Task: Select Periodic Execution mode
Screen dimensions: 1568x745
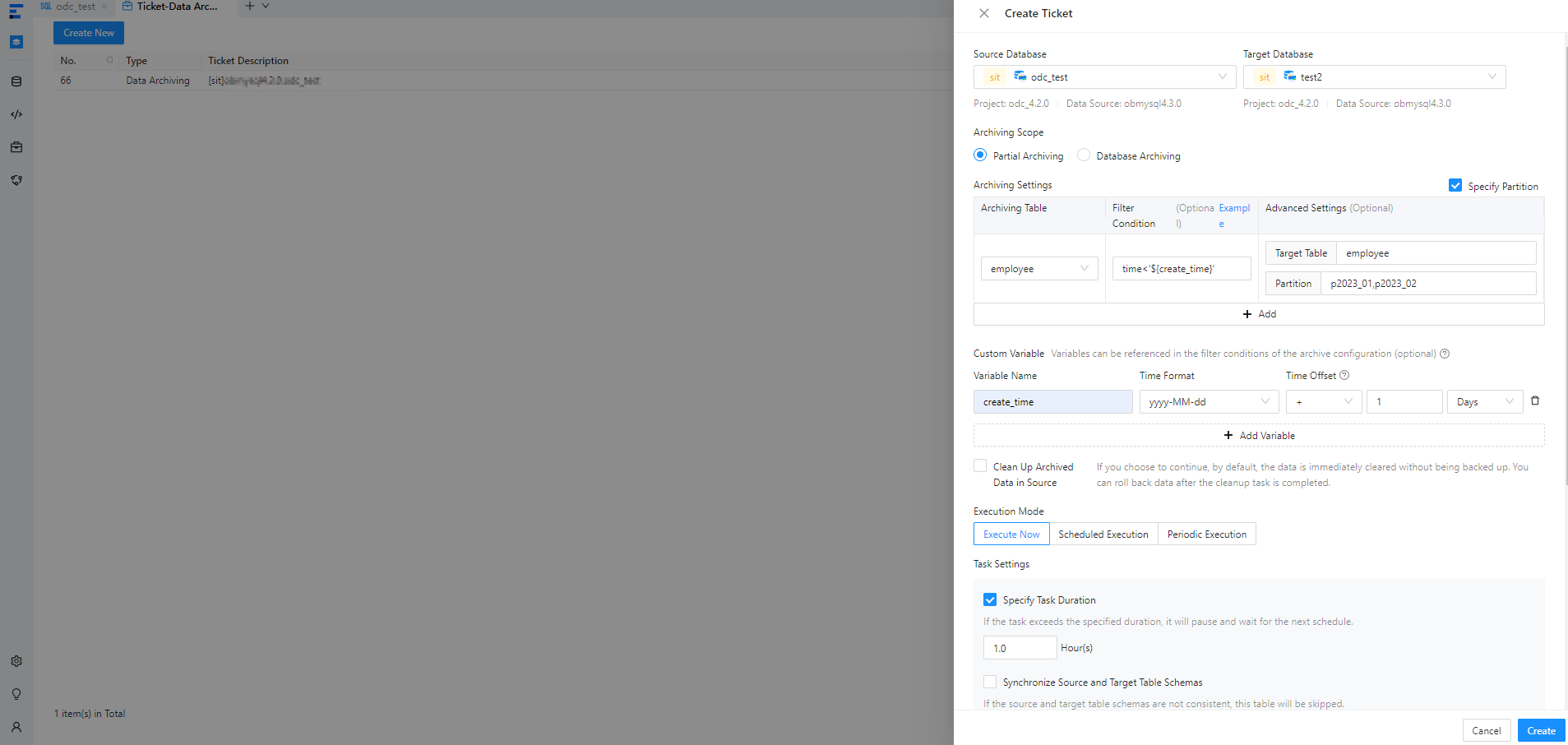Action: pyautogui.click(x=1206, y=534)
